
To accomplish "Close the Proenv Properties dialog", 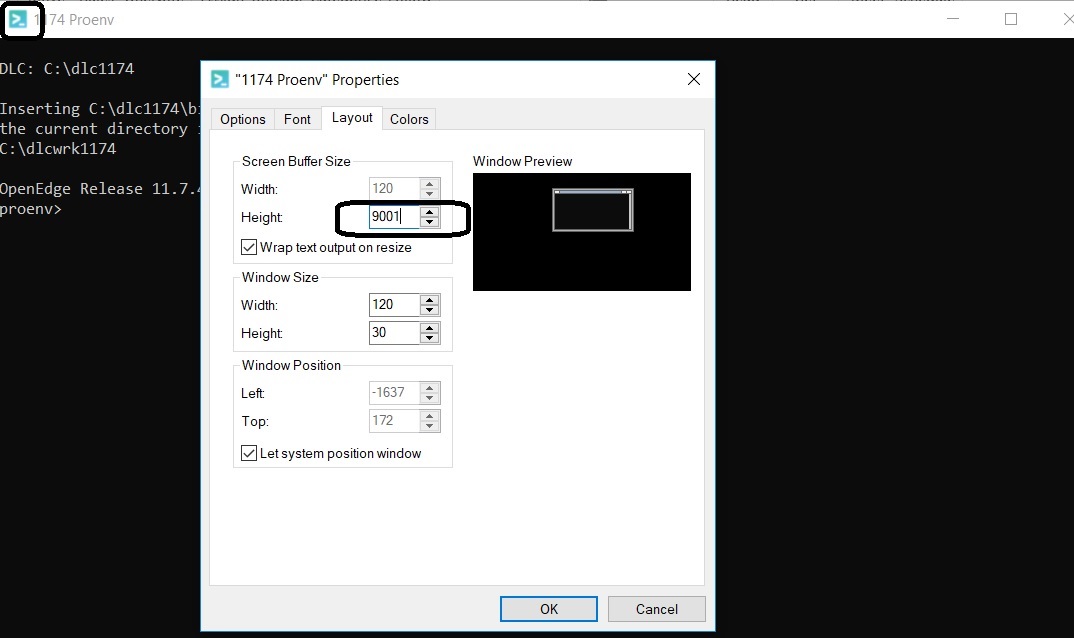I will pyautogui.click(x=693, y=80).
